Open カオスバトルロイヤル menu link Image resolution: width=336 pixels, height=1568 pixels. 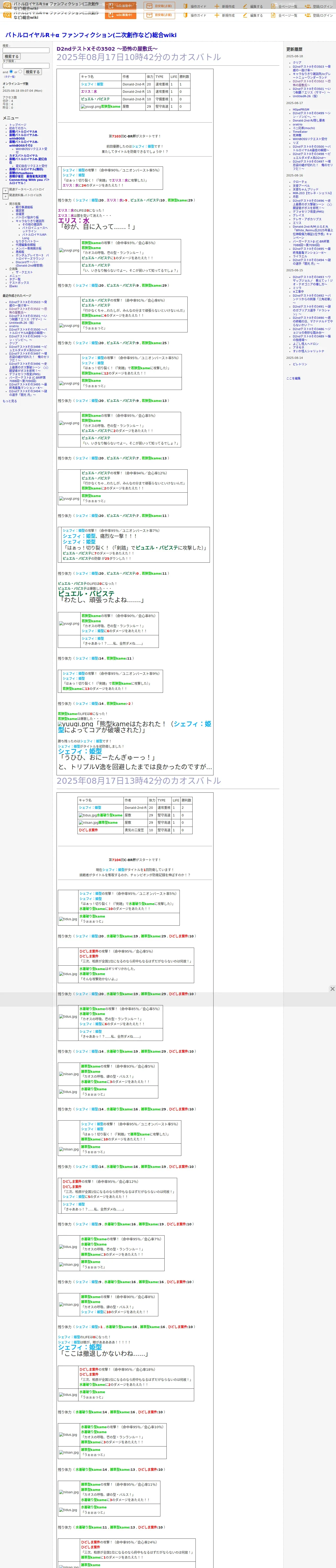23,156
